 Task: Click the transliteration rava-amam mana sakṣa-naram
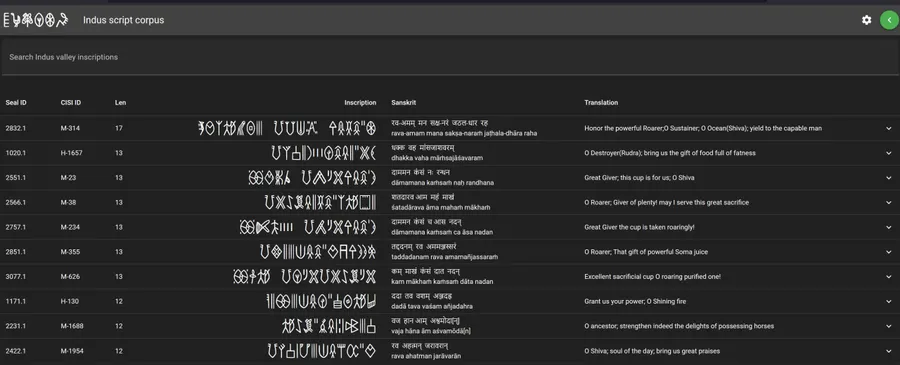click(464, 133)
